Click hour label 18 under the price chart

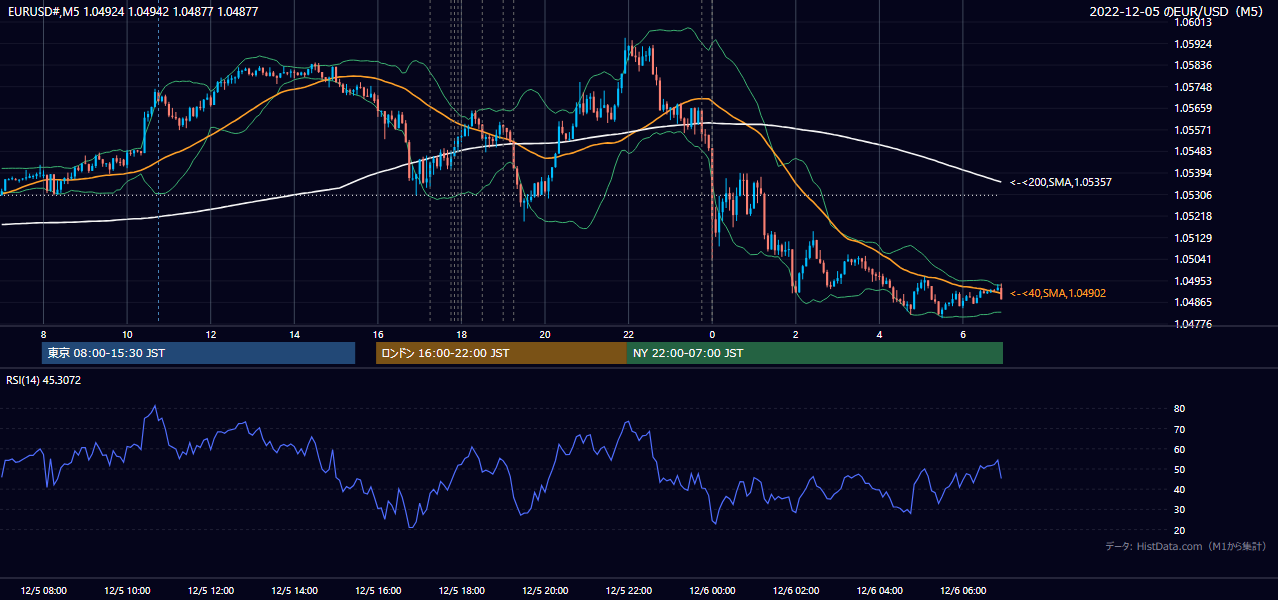pyautogui.click(x=461, y=334)
